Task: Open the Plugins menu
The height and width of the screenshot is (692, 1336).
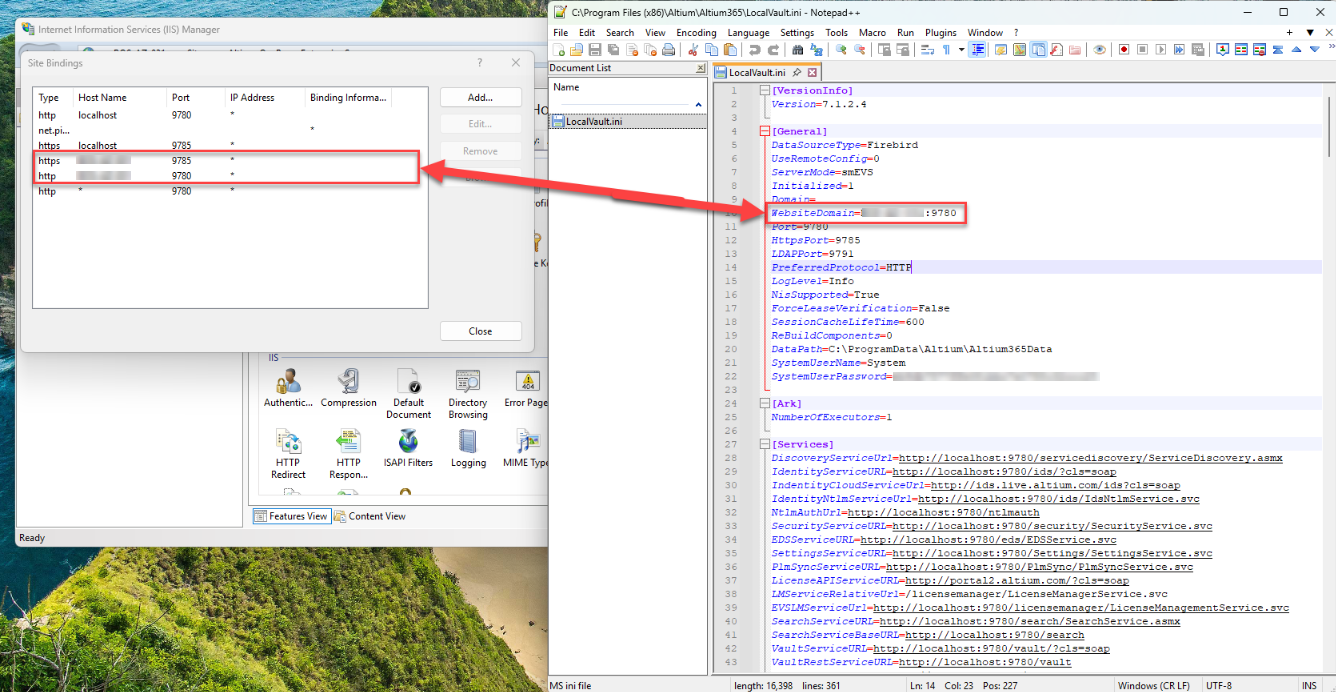Action: pyautogui.click(x=940, y=32)
